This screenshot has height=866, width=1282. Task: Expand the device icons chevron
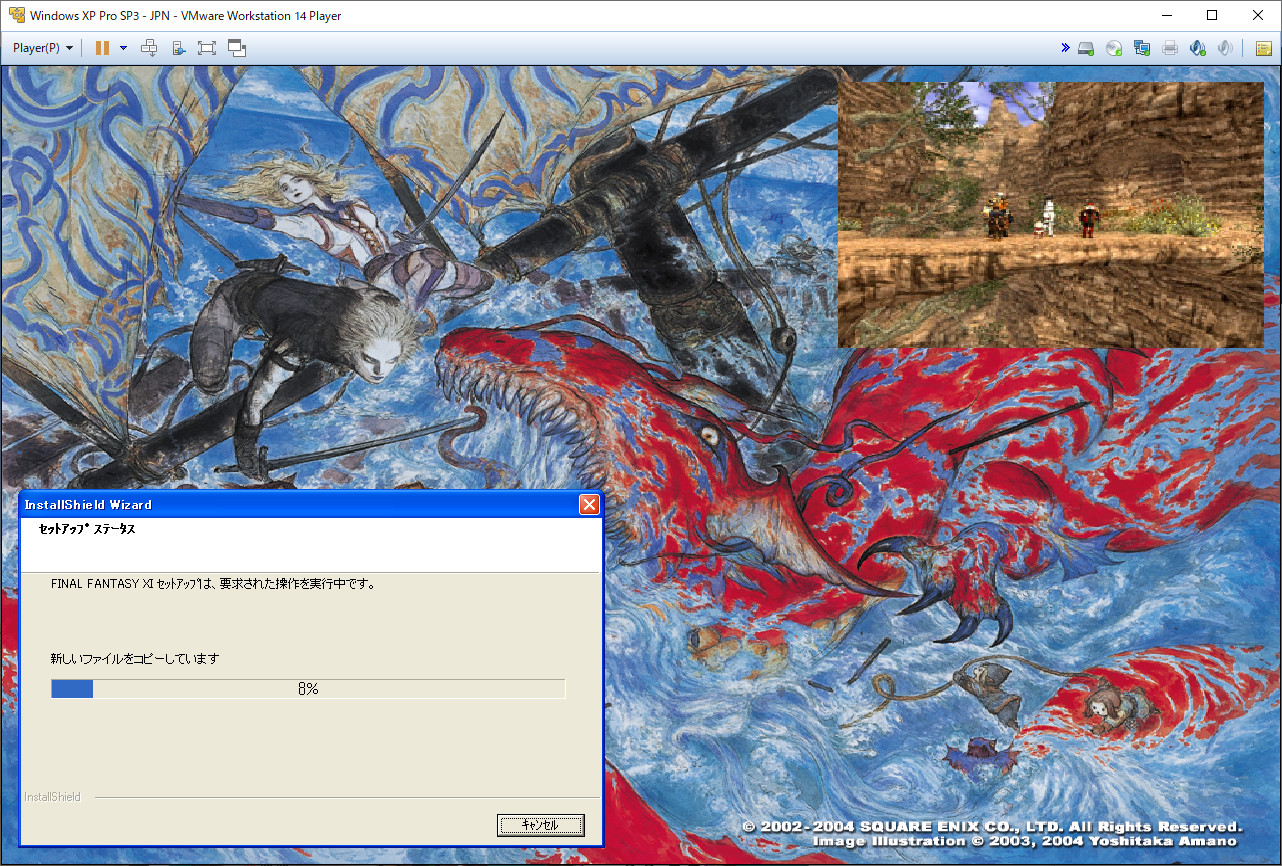1065,48
